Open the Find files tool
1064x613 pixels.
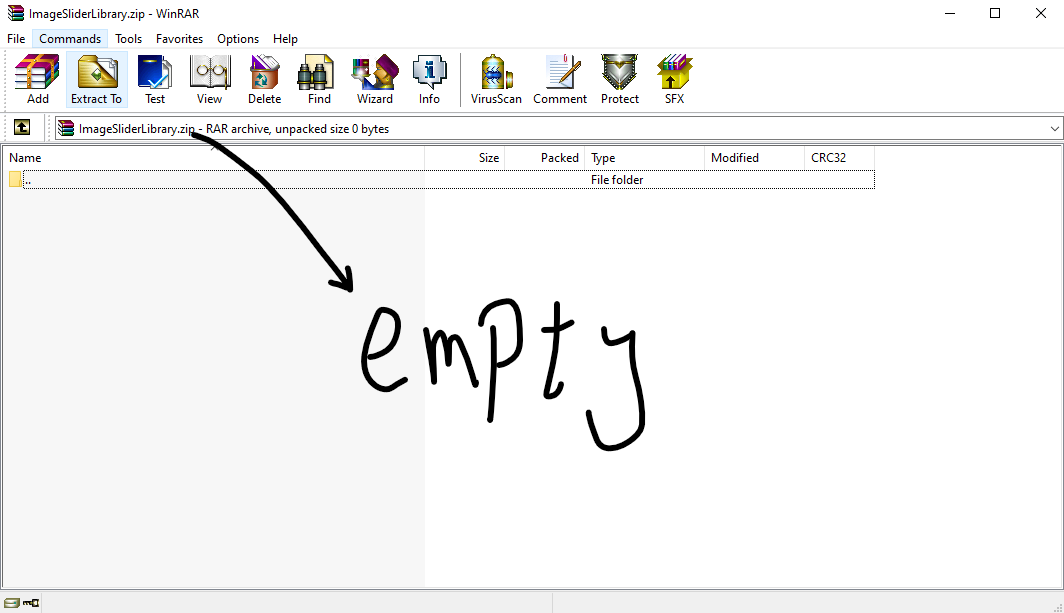coord(319,79)
